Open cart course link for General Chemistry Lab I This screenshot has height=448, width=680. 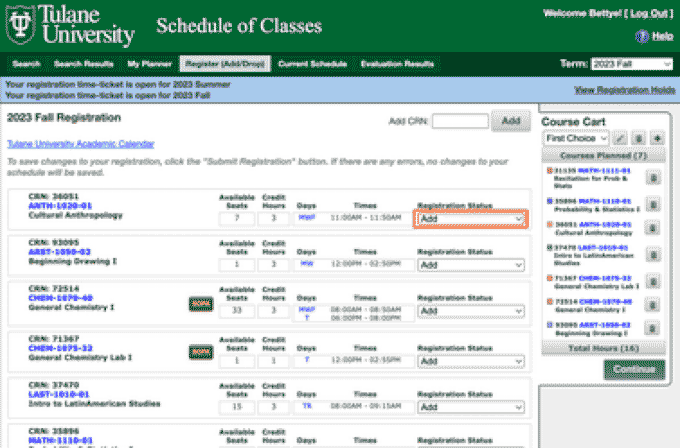[x=605, y=278]
